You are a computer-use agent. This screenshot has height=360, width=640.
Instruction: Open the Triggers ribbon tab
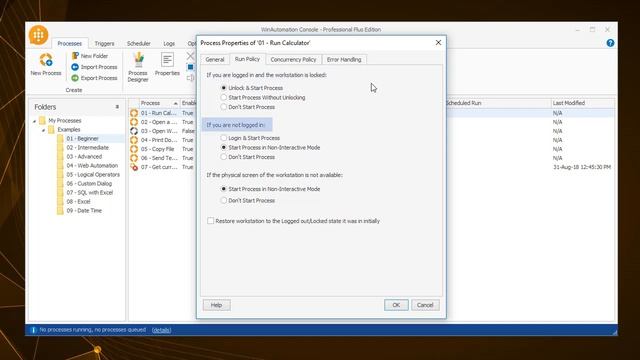[104, 43]
